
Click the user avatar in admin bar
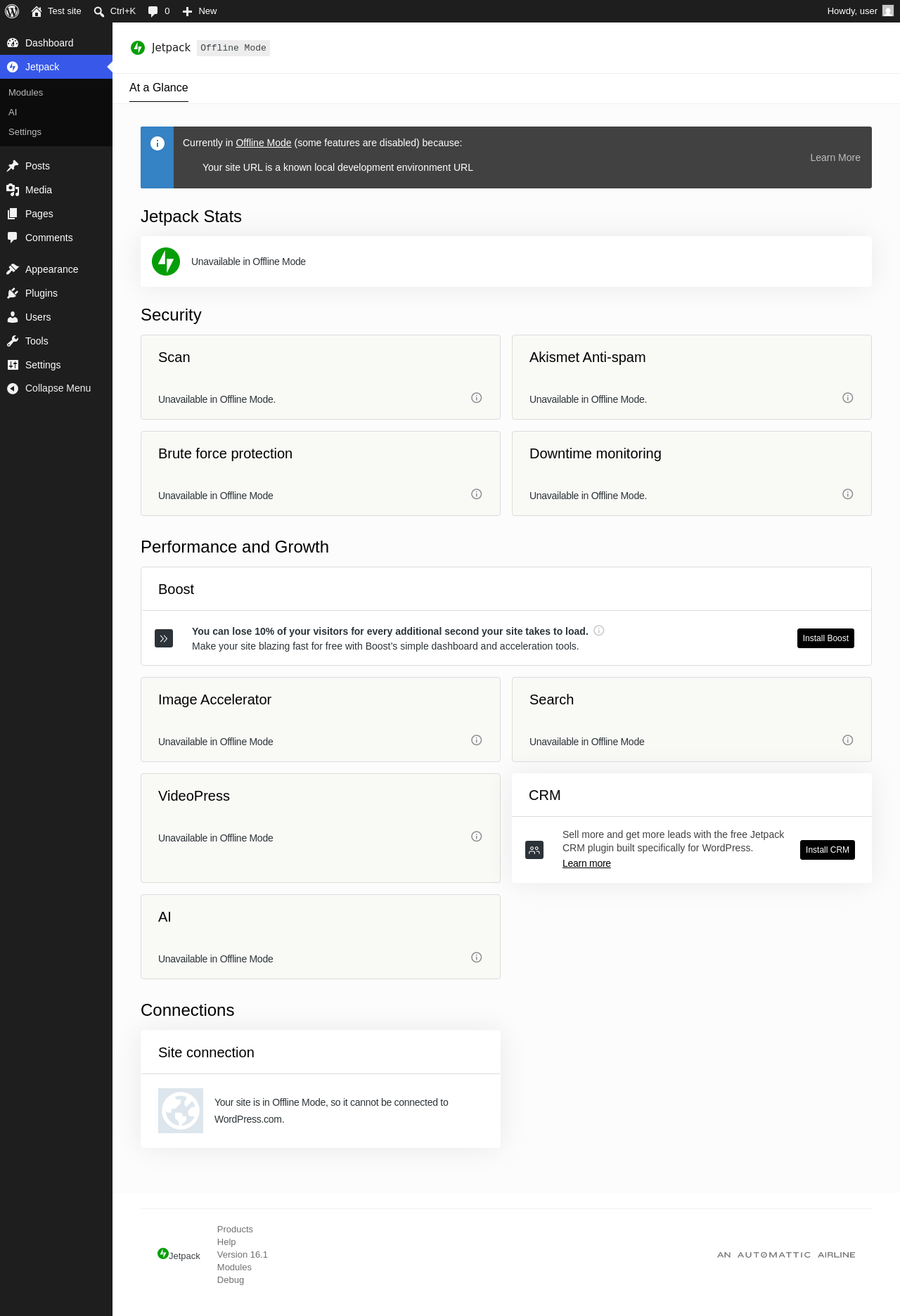[x=888, y=11]
